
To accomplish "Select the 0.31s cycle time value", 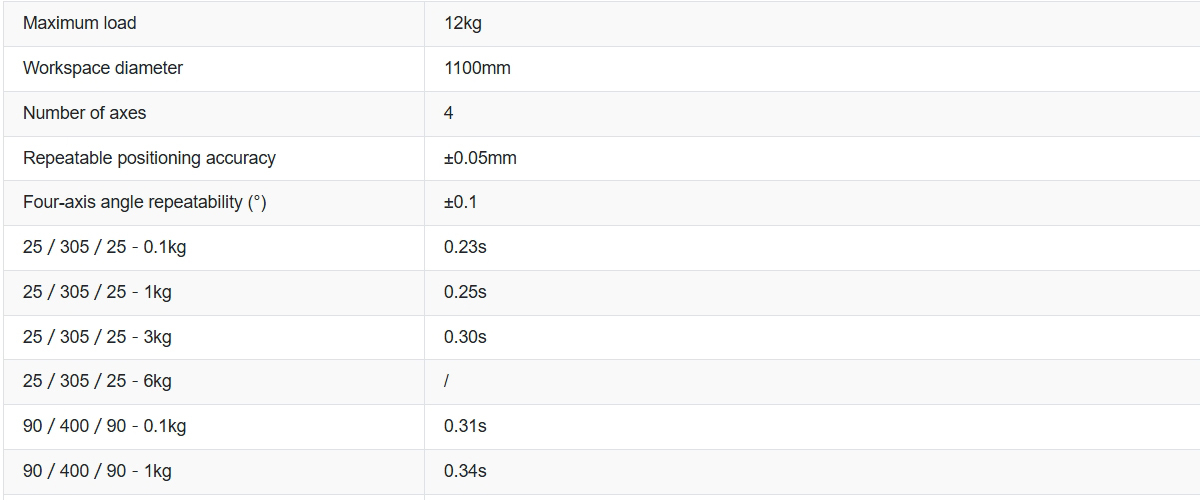I will [x=465, y=426].
